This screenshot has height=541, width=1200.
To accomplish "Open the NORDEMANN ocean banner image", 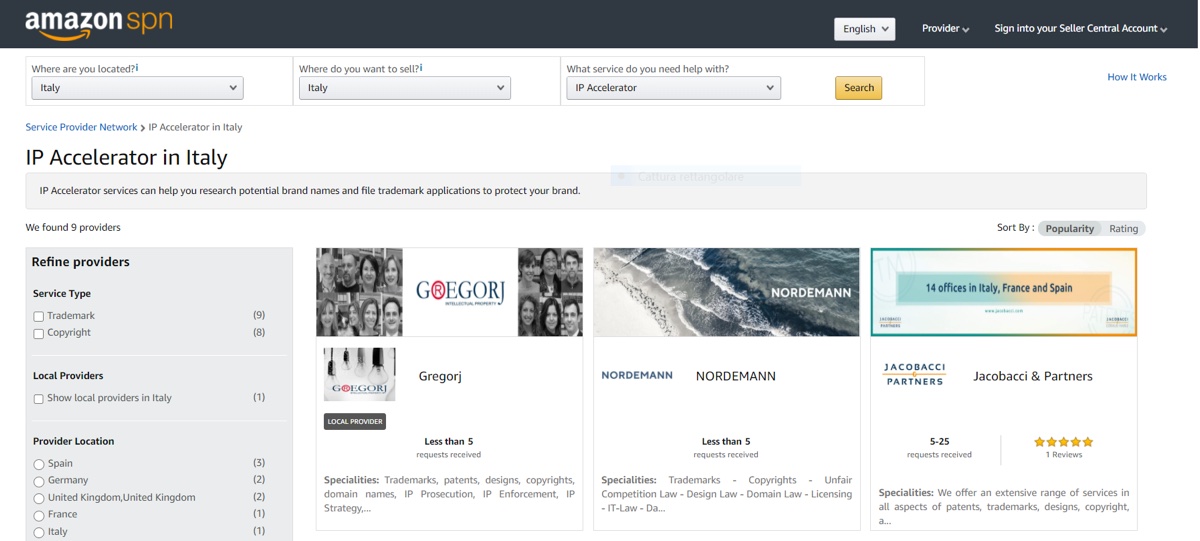I will tap(726, 292).
